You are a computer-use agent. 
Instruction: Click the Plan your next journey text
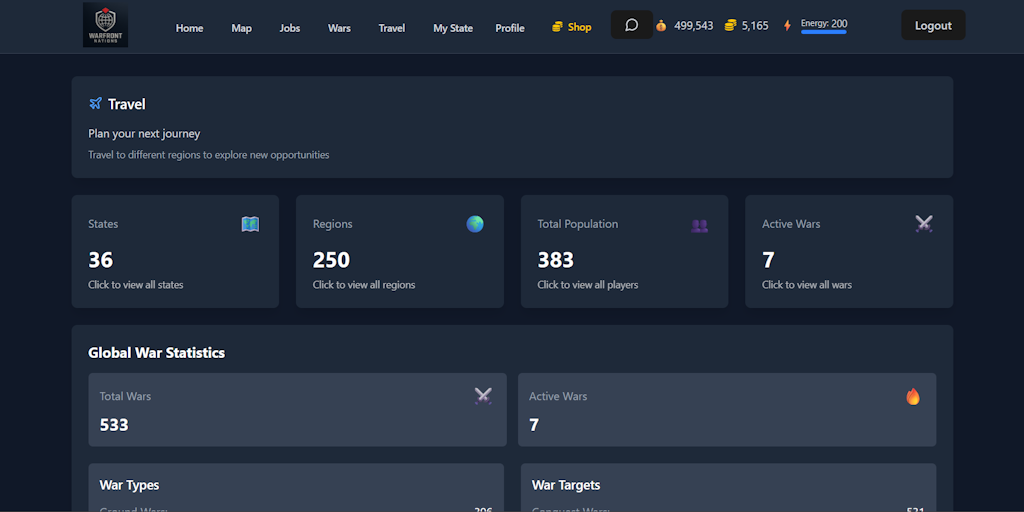pyautogui.click(x=144, y=134)
